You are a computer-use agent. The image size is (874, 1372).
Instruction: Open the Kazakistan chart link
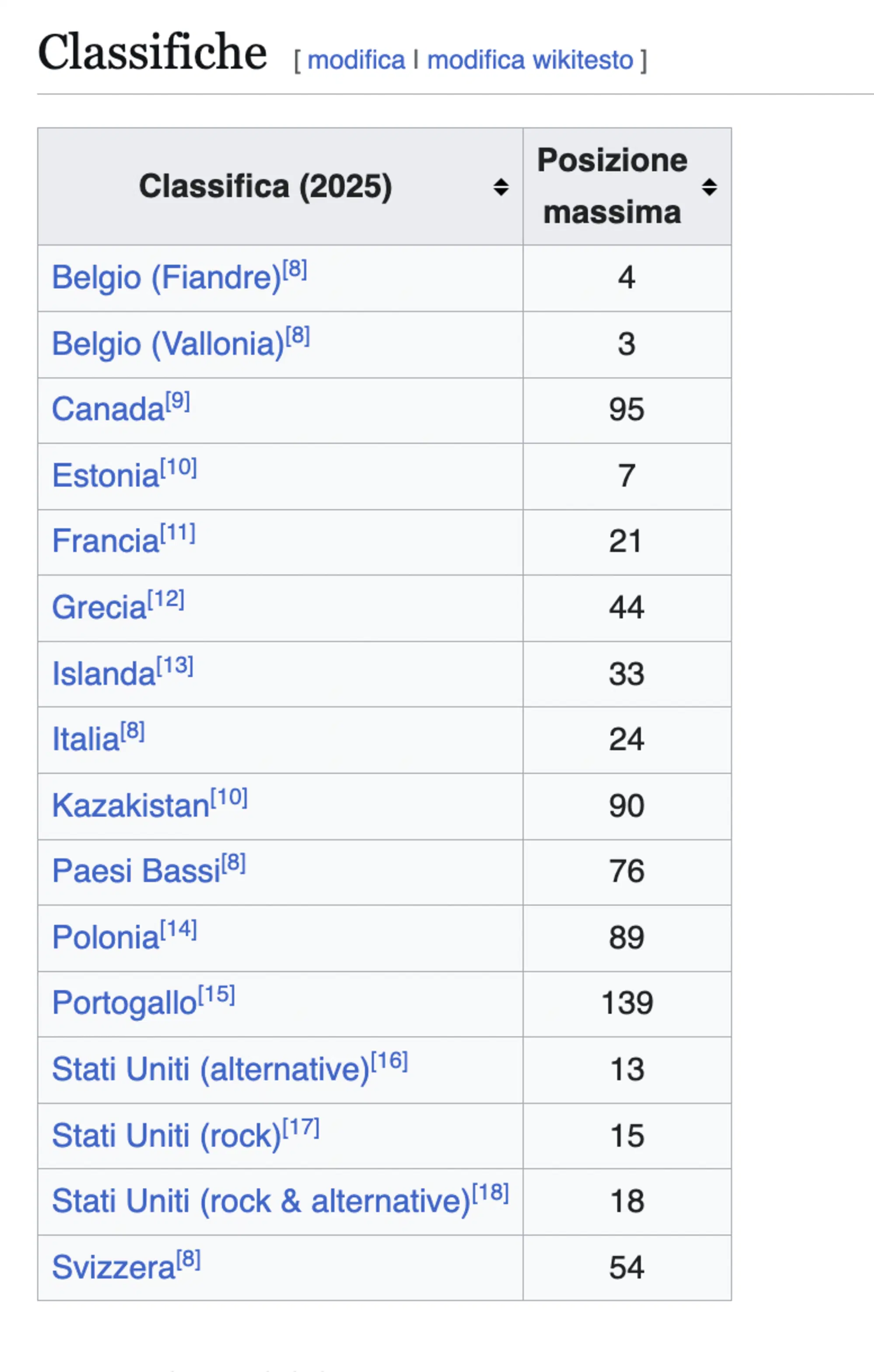pos(131,806)
